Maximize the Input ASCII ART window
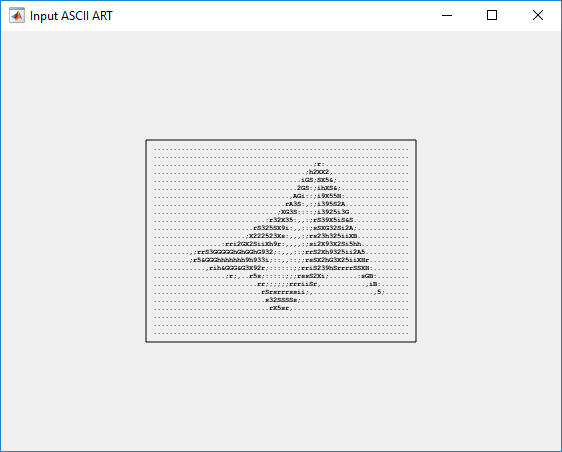Viewport: 562px width, 452px height. pyautogui.click(x=492, y=15)
